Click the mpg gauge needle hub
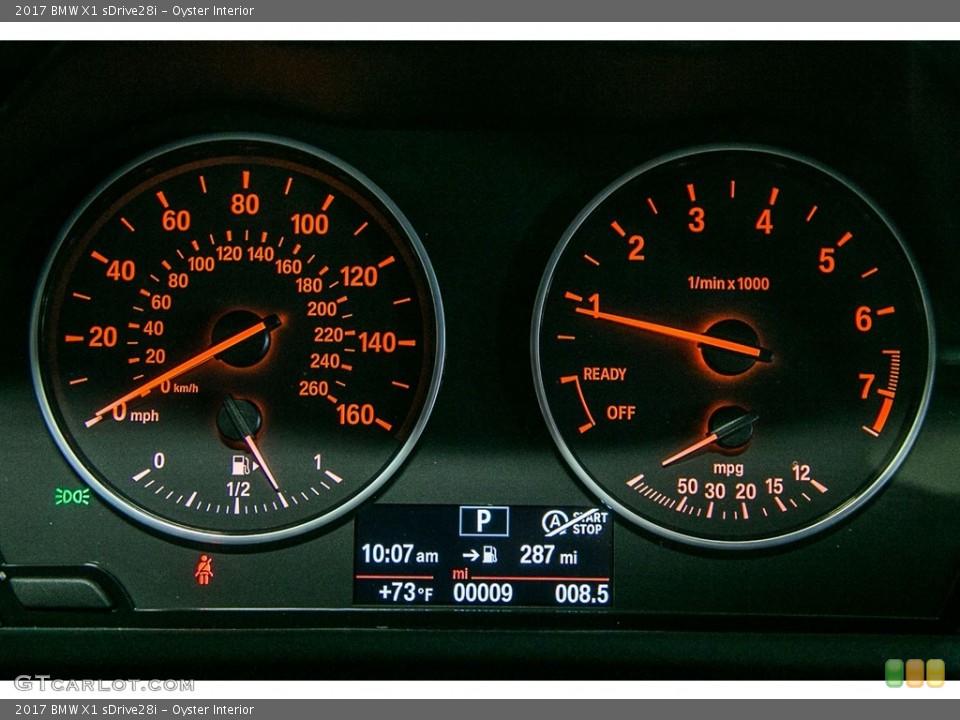Image resolution: width=960 pixels, height=720 pixels. pyautogui.click(x=731, y=427)
